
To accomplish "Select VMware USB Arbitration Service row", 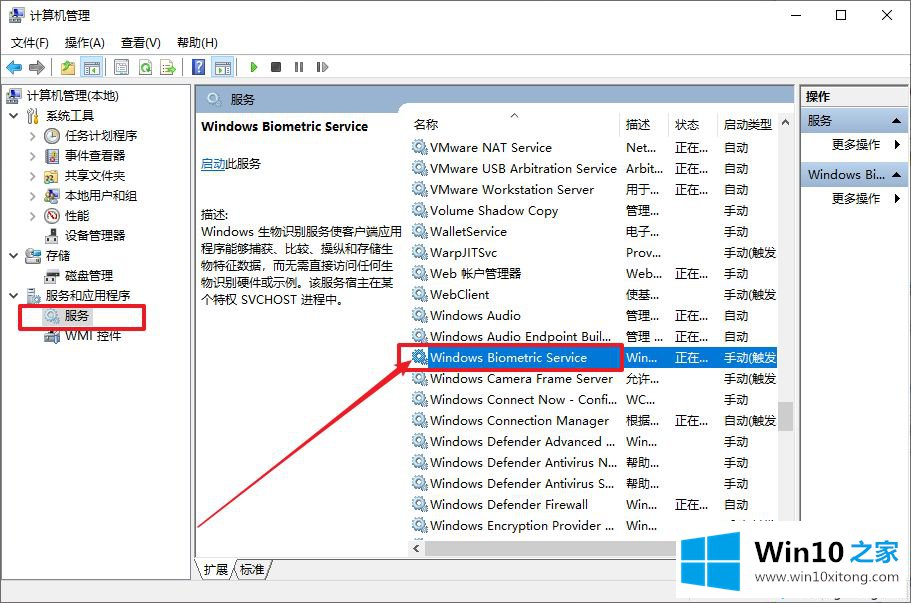I will pyautogui.click(x=593, y=168).
